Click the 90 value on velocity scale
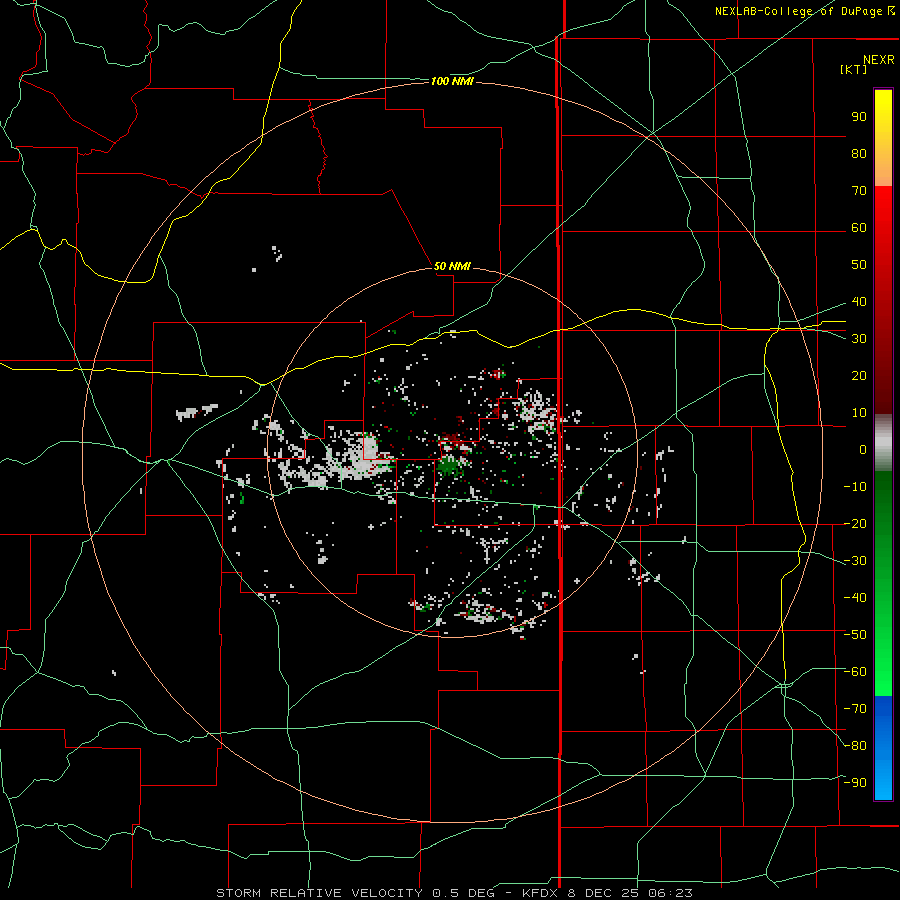Viewport: 900px width, 900px height. coord(859,117)
